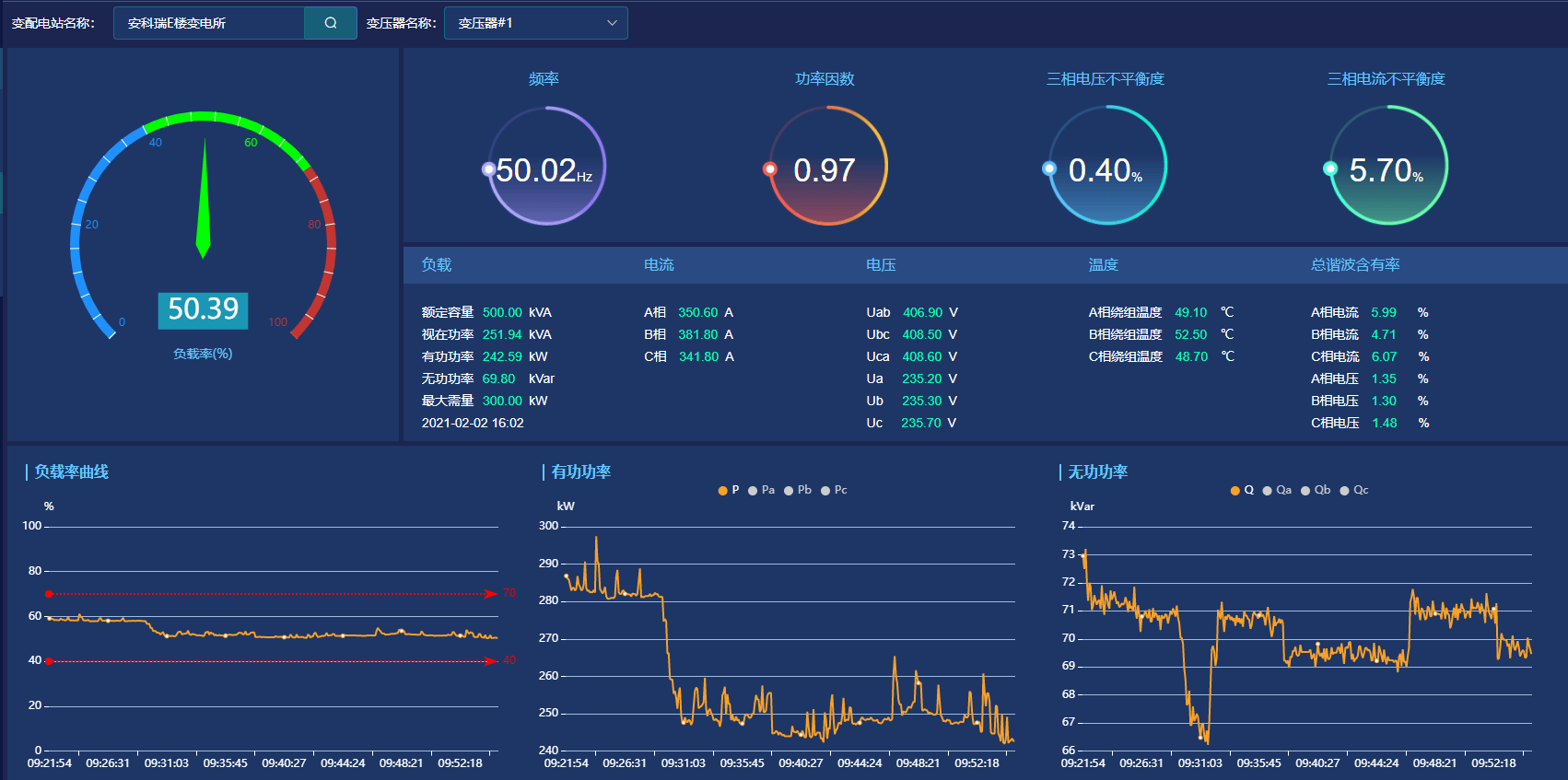This screenshot has height=780, width=1568.
Task: Click B相电压 harmonic value 1.30
Action: pos(1384,402)
